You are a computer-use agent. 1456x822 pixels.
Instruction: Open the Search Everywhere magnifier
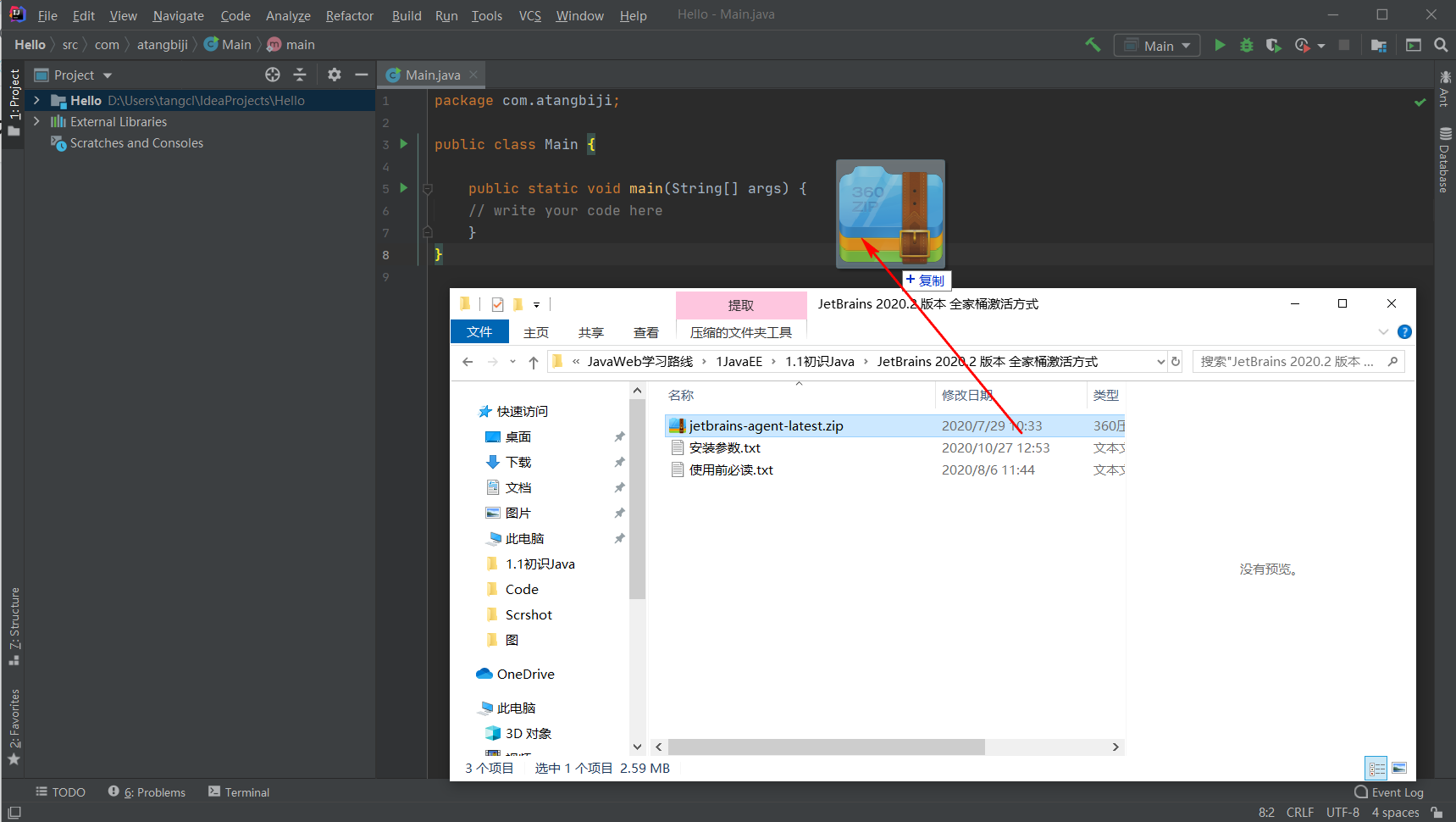(1441, 45)
